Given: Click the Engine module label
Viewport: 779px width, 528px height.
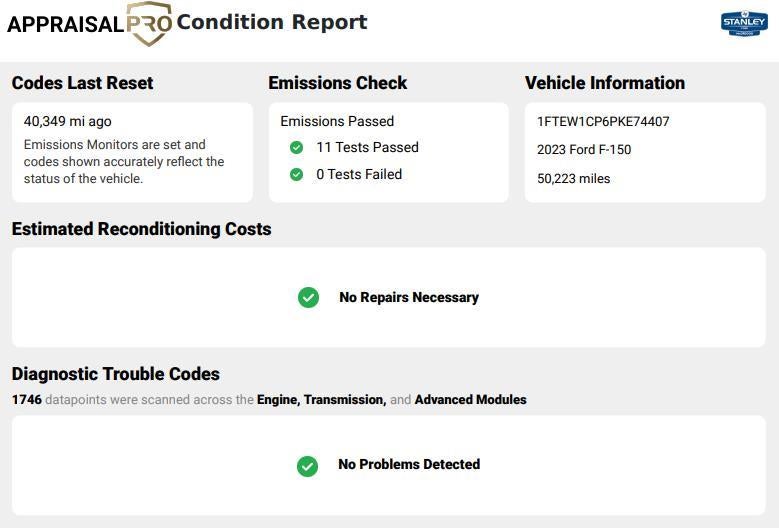Looking at the screenshot, I should point(277,400).
